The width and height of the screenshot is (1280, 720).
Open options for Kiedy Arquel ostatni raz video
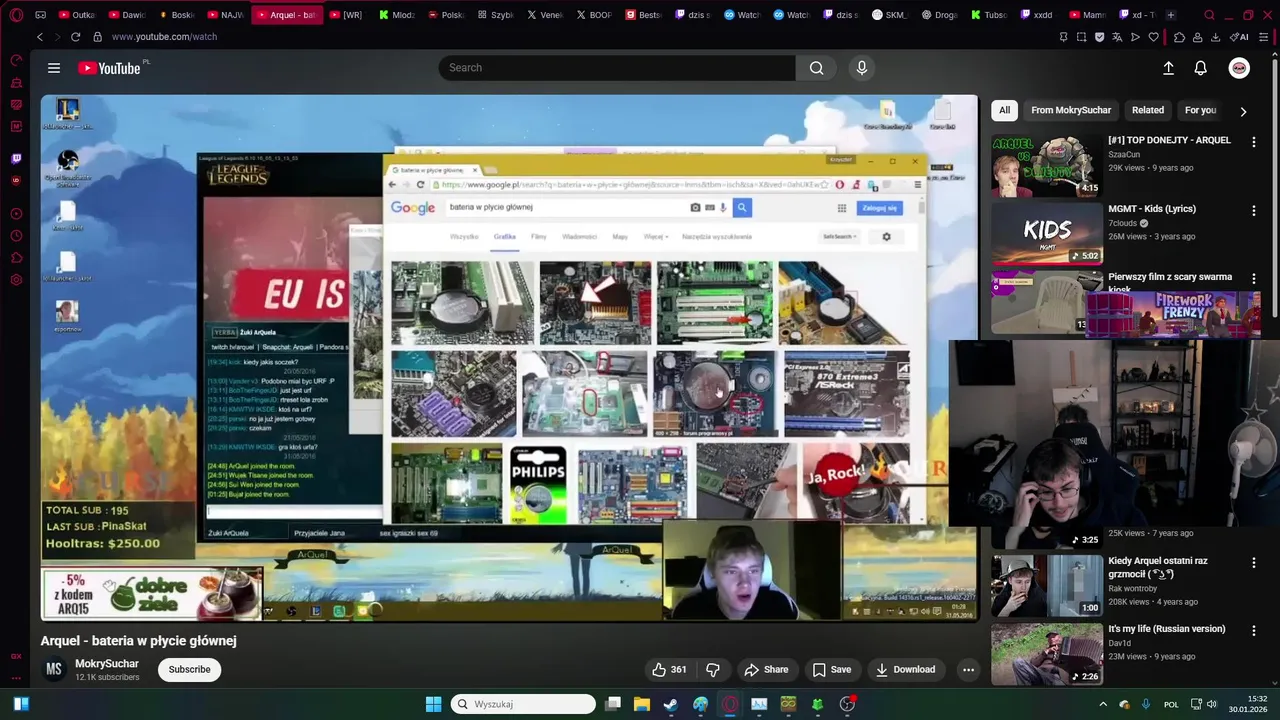(x=1253, y=563)
